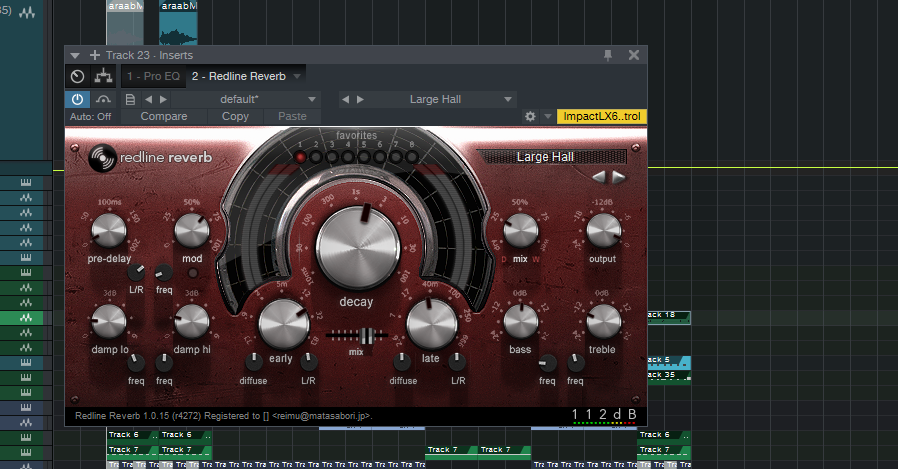Open the gear settings icon near ImpactLX6
The height and width of the screenshot is (469, 898).
530,116
